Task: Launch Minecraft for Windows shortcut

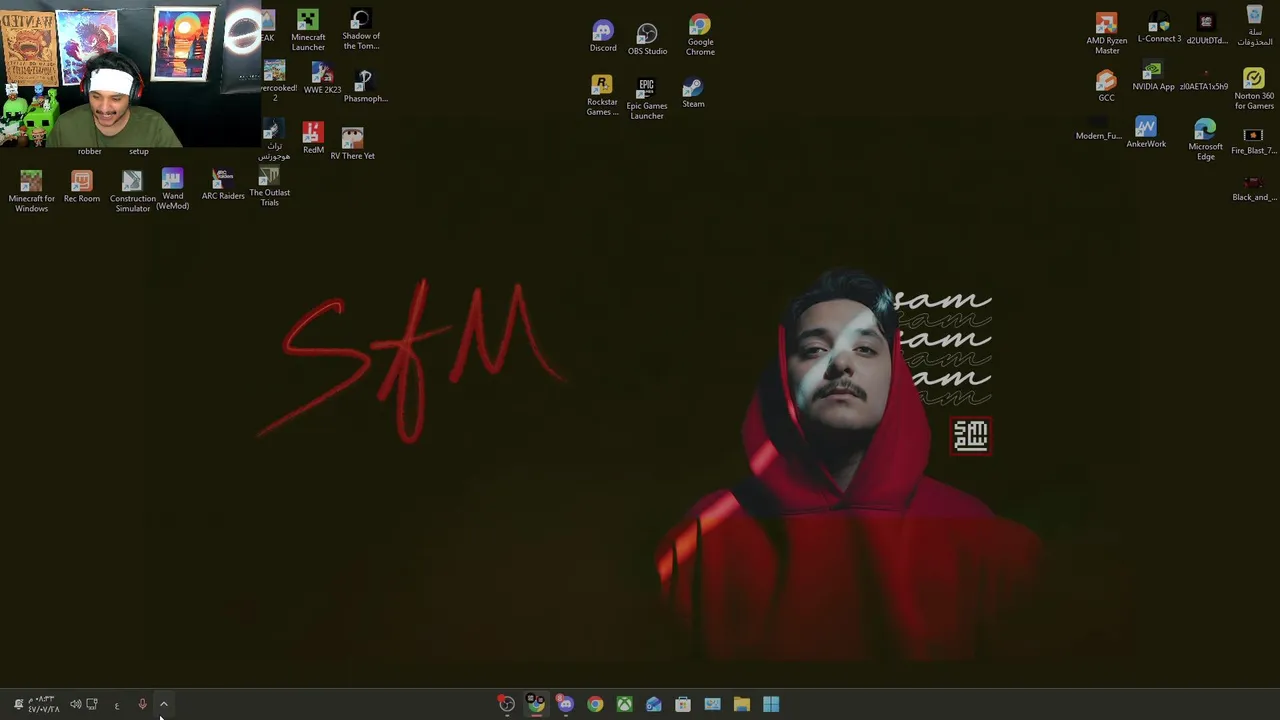Action: pos(31,191)
